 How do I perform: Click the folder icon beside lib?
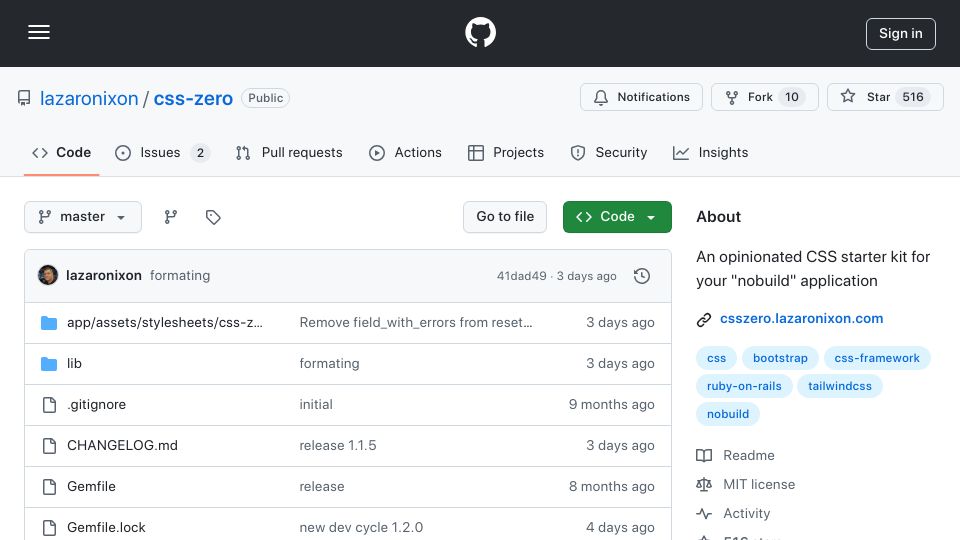[49, 364]
